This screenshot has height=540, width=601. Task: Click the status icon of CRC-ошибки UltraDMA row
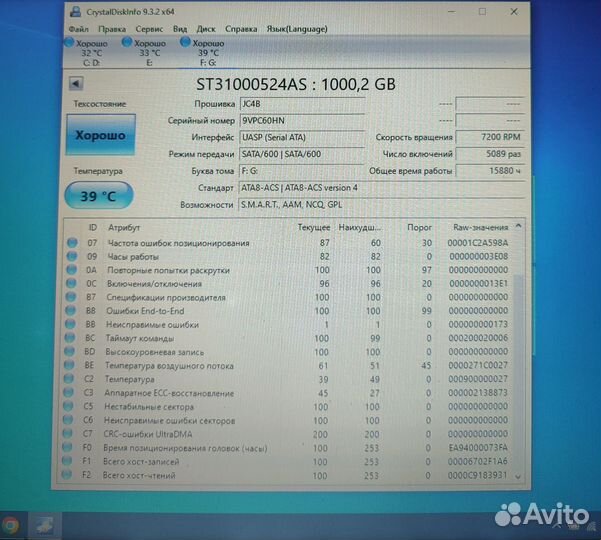(67, 434)
